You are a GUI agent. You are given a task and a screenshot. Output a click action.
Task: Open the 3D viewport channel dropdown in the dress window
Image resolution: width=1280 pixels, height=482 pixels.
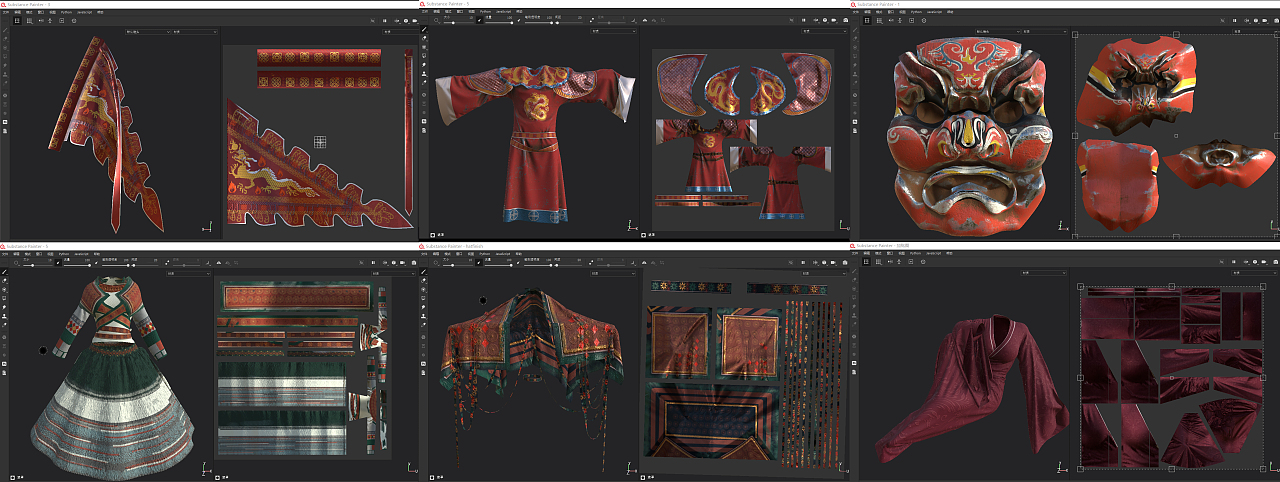pos(189,273)
